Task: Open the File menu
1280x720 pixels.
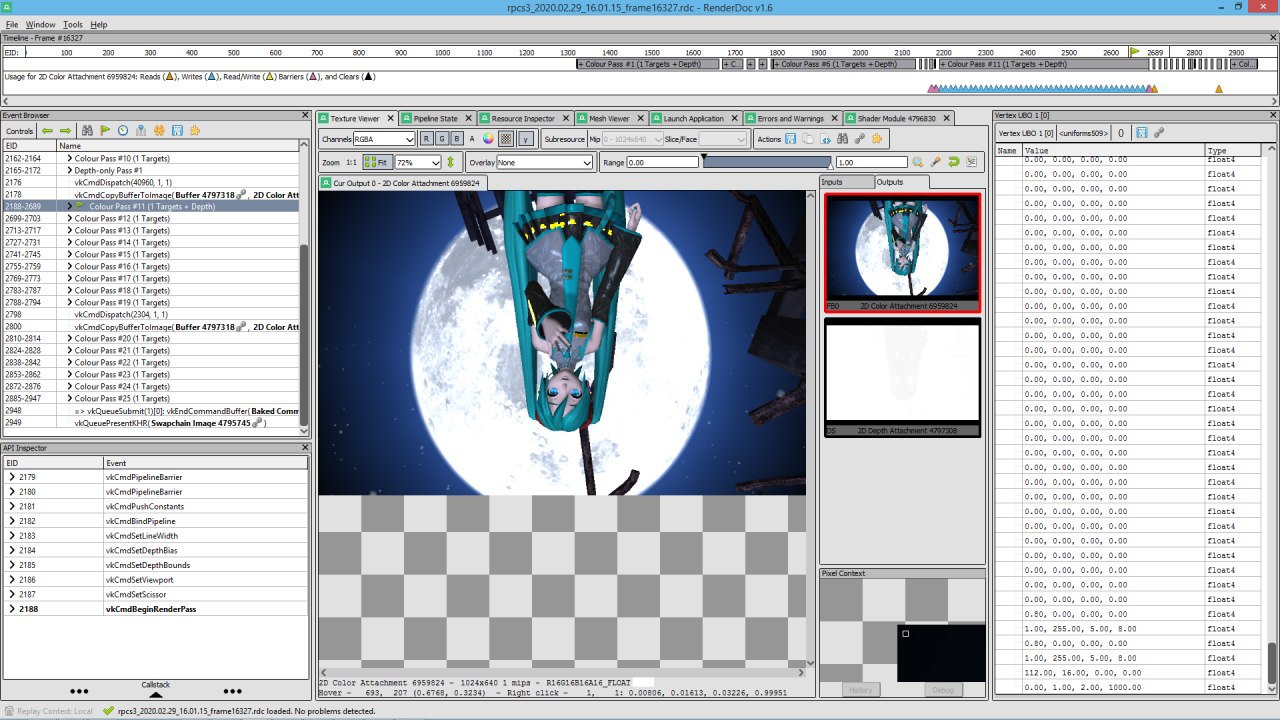Action: click(x=12, y=24)
